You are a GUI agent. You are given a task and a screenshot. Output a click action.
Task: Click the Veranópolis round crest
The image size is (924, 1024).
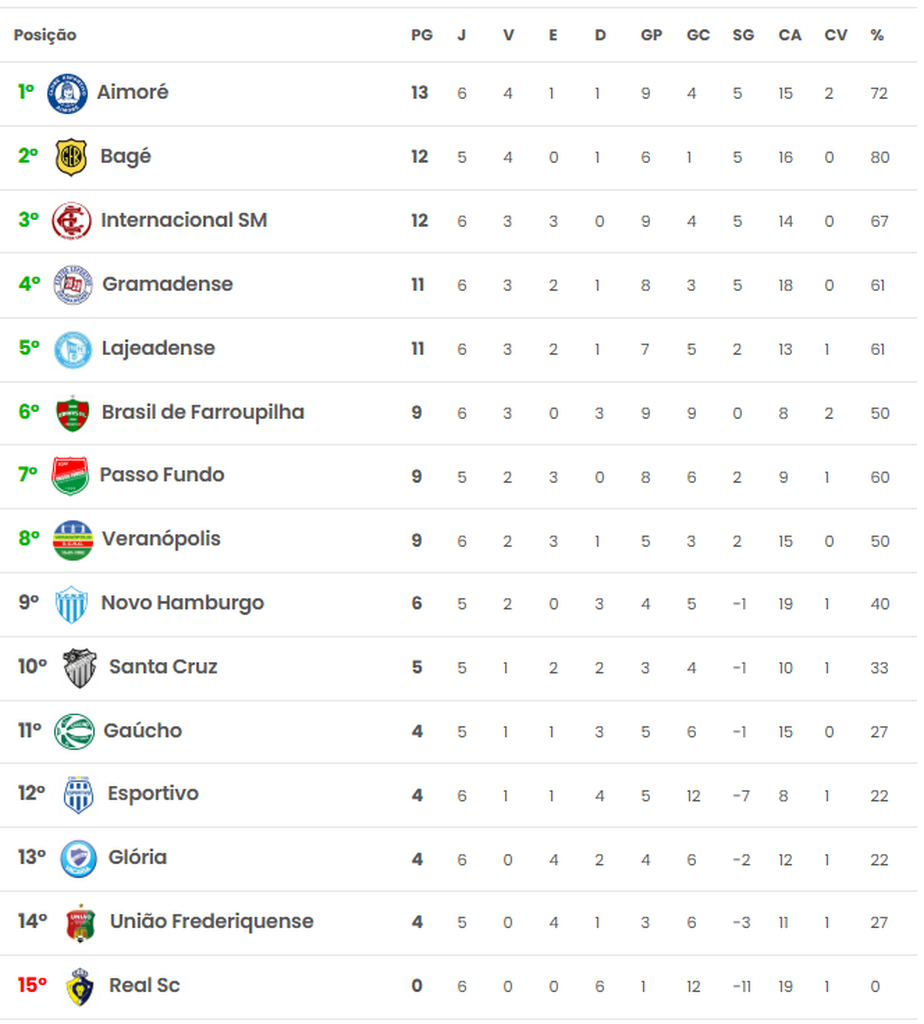click(x=72, y=540)
